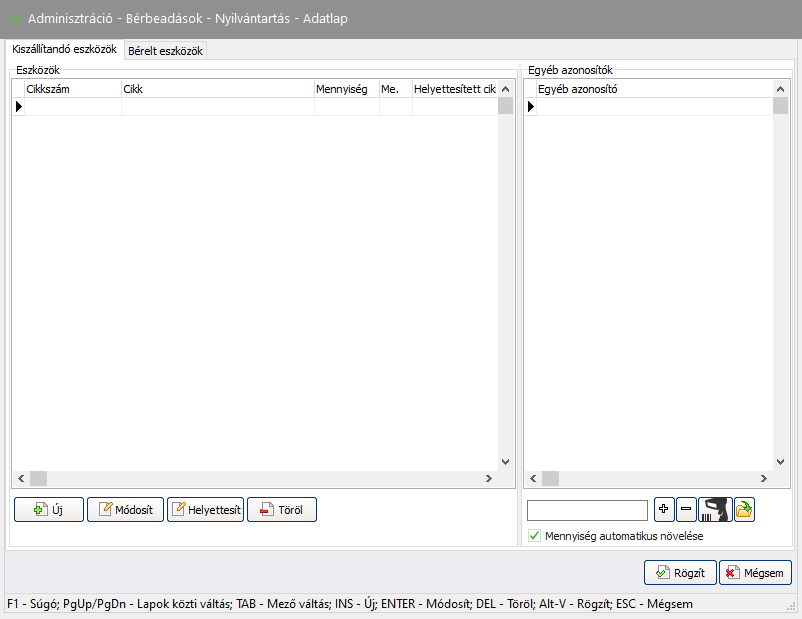Click the Töröl delete button
The width and height of the screenshot is (802, 619).
pyautogui.click(x=282, y=510)
